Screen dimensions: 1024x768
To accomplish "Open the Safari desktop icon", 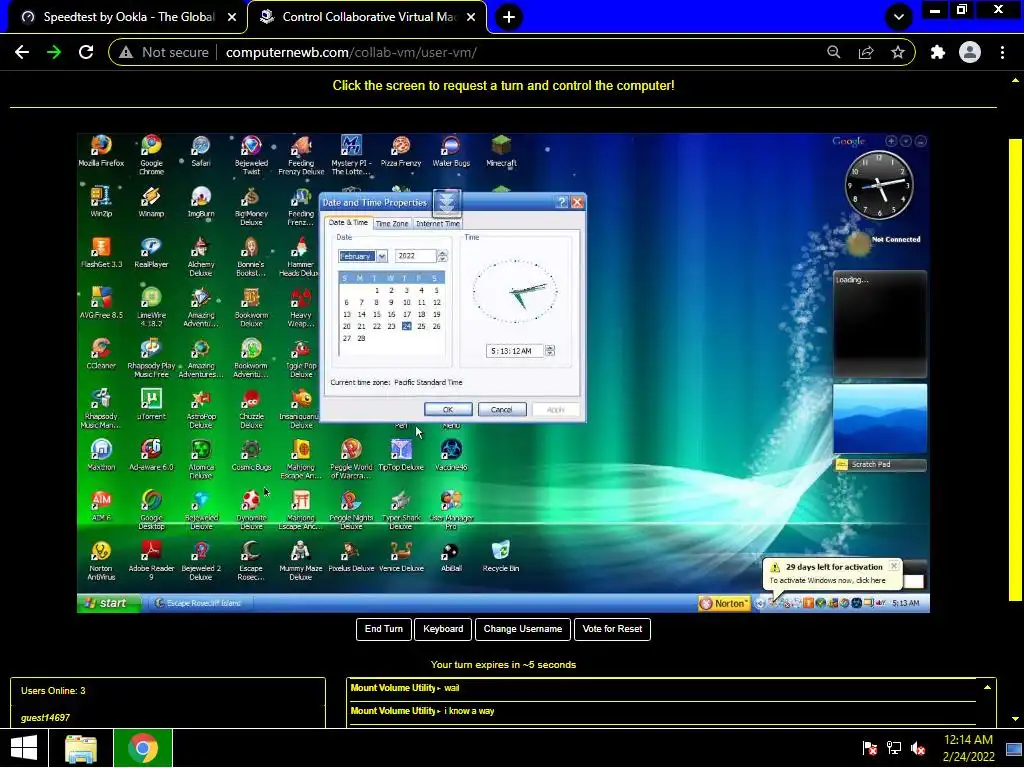I will pyautogui.click(x=201, y=151).
